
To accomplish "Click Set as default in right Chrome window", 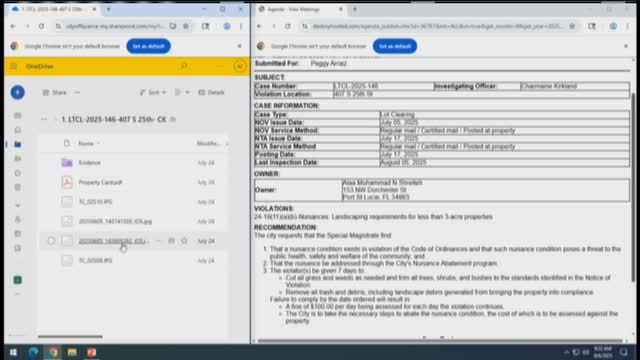I will pos(395,46).
